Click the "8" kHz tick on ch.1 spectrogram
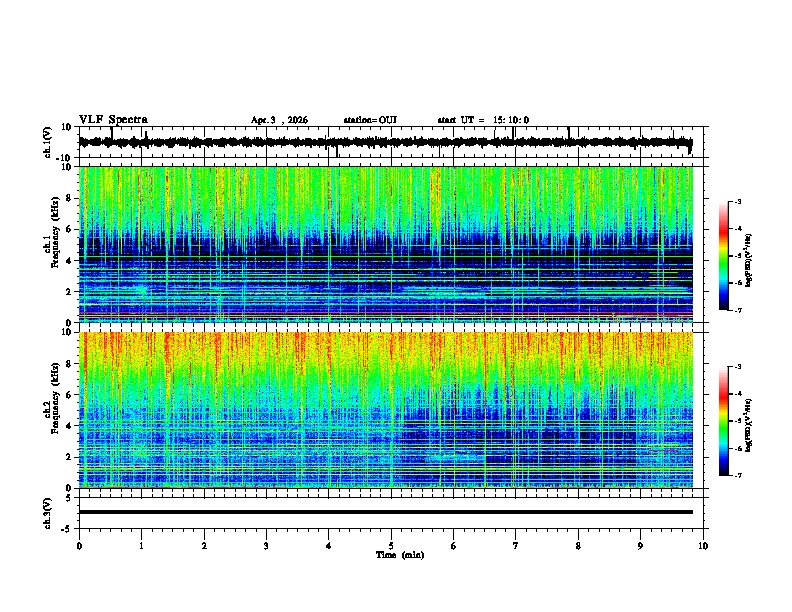The image size is (792, 612). tap(69, 198)
